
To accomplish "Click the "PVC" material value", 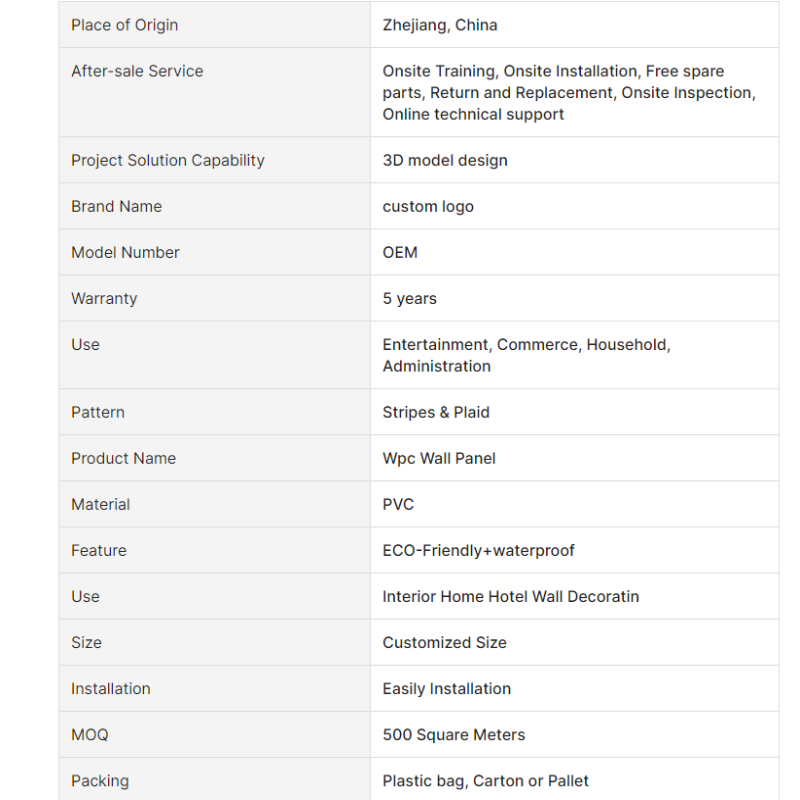I will coord(398,504).
